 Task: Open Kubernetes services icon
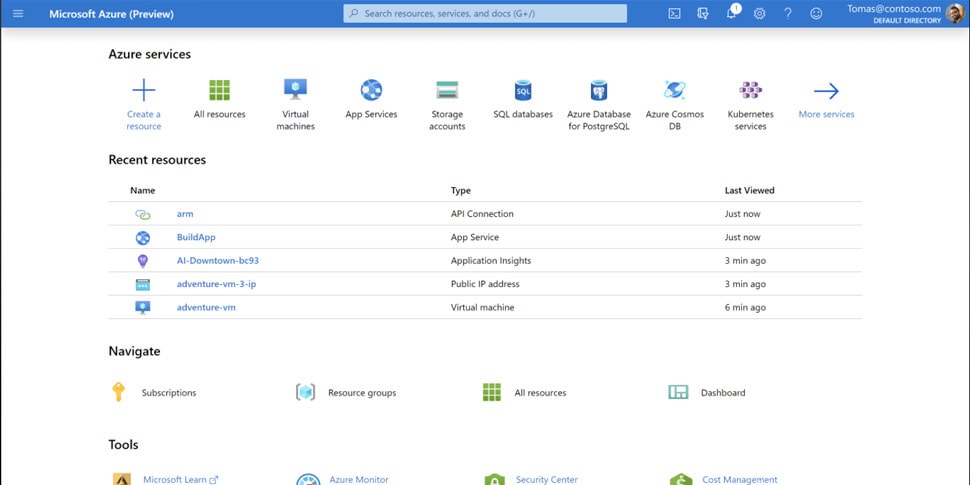[x=750, y=90]
